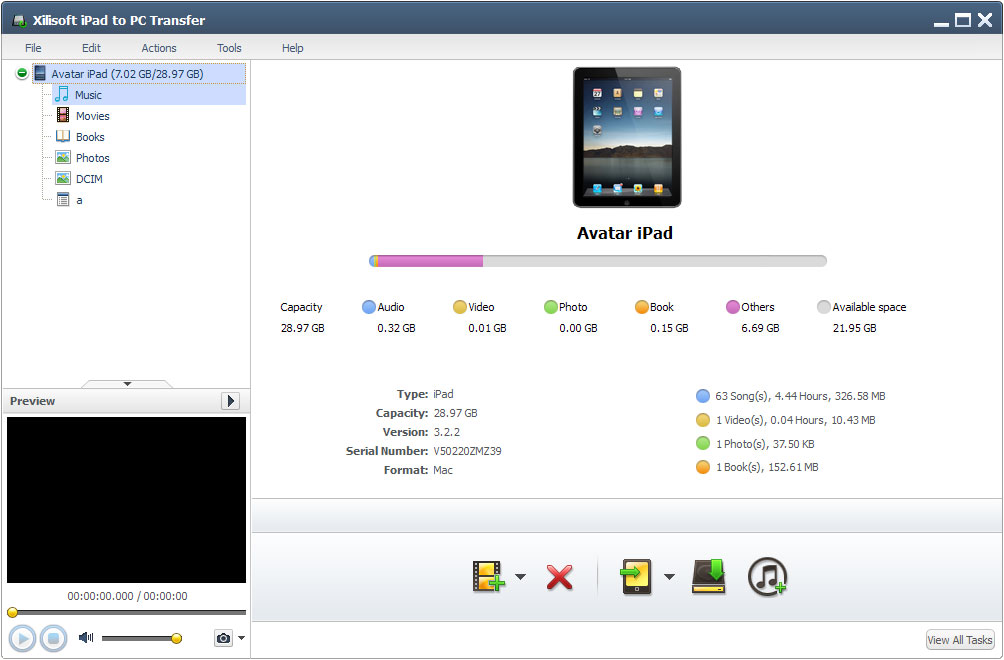Click the serial number V50220ZMZ39
The image size is (1004, 660).
(x=467, y=451)
